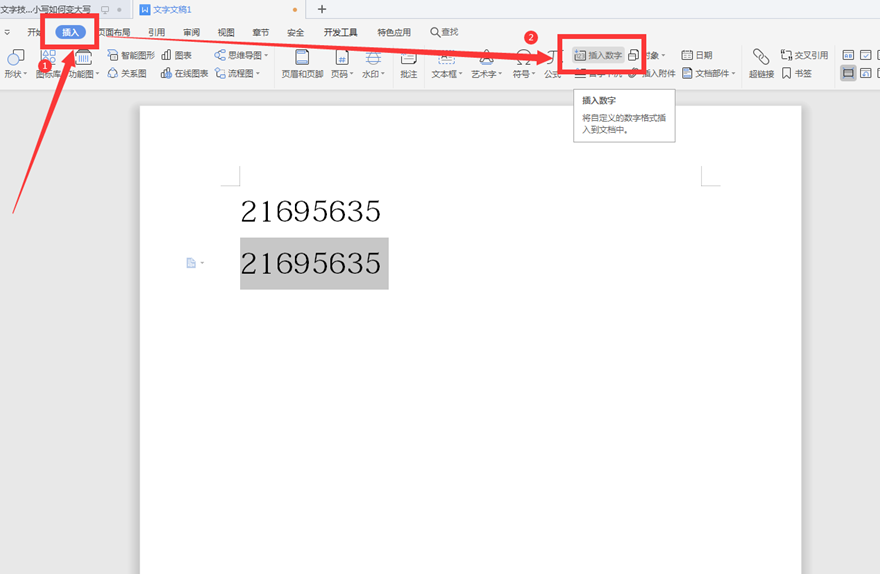Open the 流程图 flowchart tool
The image size is (880, 574).
(237, 74)
